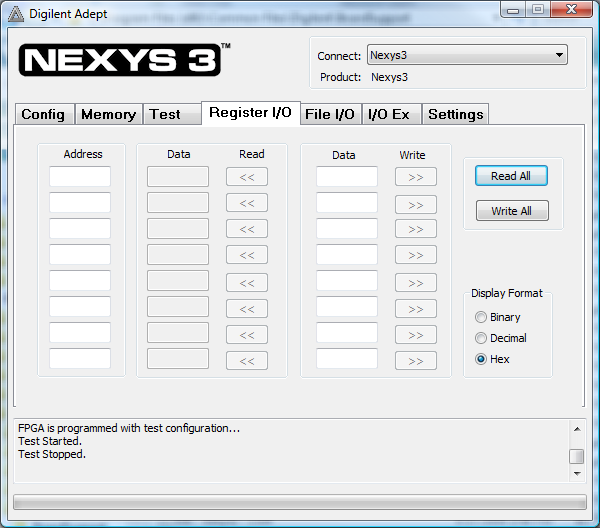This screenshot has height=528, width=600.
Task: Click the Digilent Adept title bar icon
Action: pyautogui.click(x=16, y=14)
